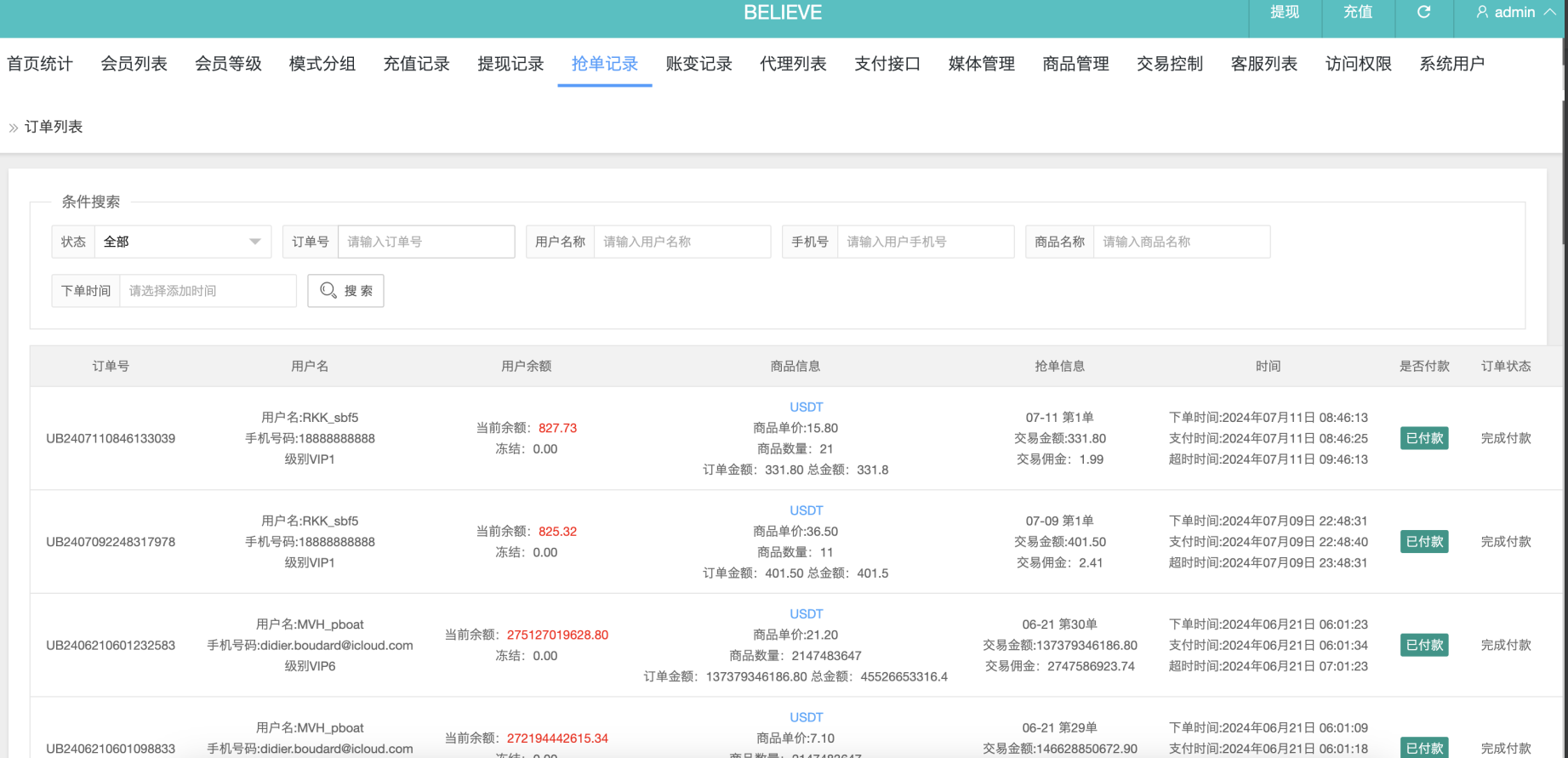Click balance value 275127019628.80
This screenshot has width=1568, height=758.
(557, 635)
